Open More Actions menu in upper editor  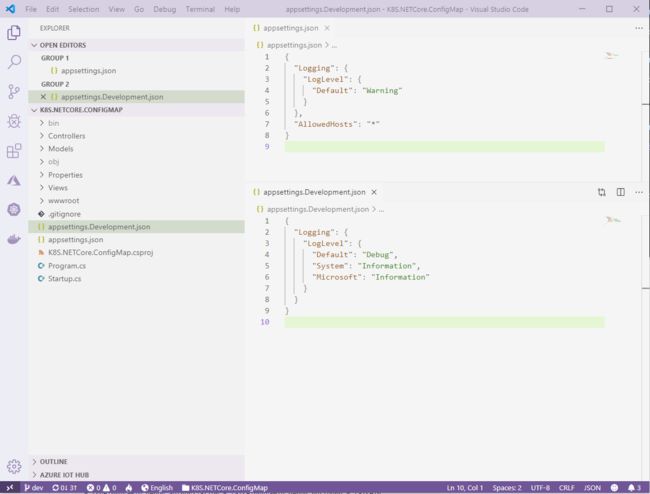click(639, 28)
